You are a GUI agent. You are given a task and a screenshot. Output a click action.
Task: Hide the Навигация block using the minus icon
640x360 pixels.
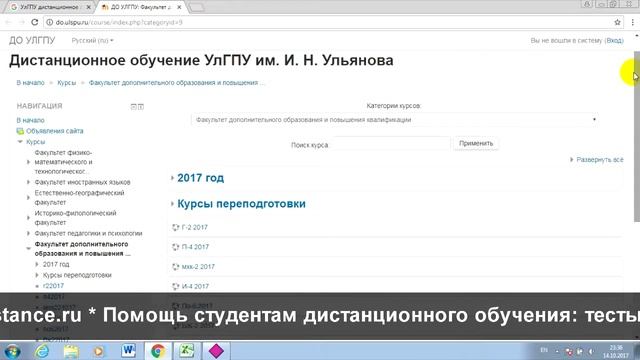click(x=133, y=107)
